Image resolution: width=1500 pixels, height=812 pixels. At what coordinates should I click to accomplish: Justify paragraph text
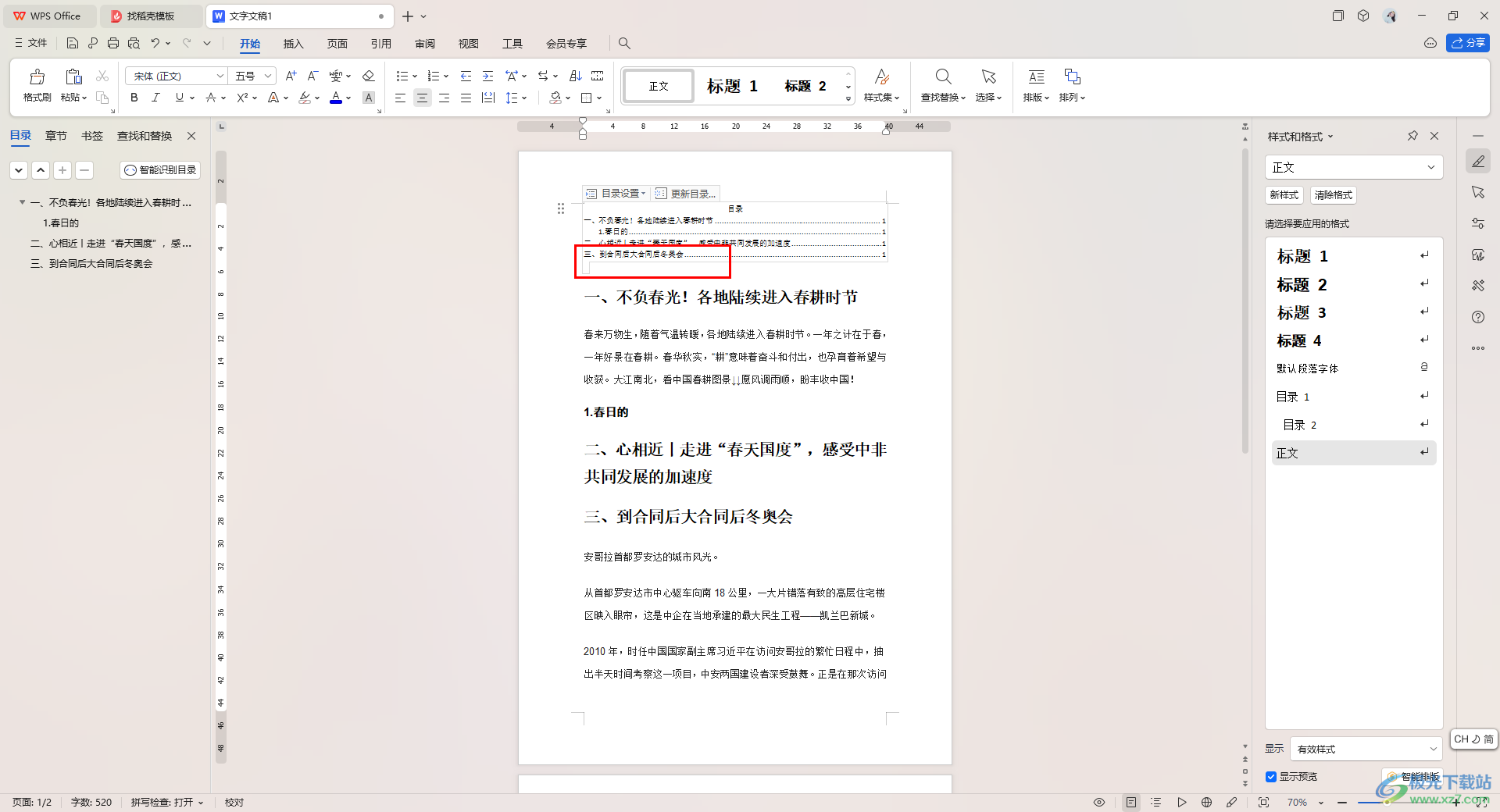466,98
